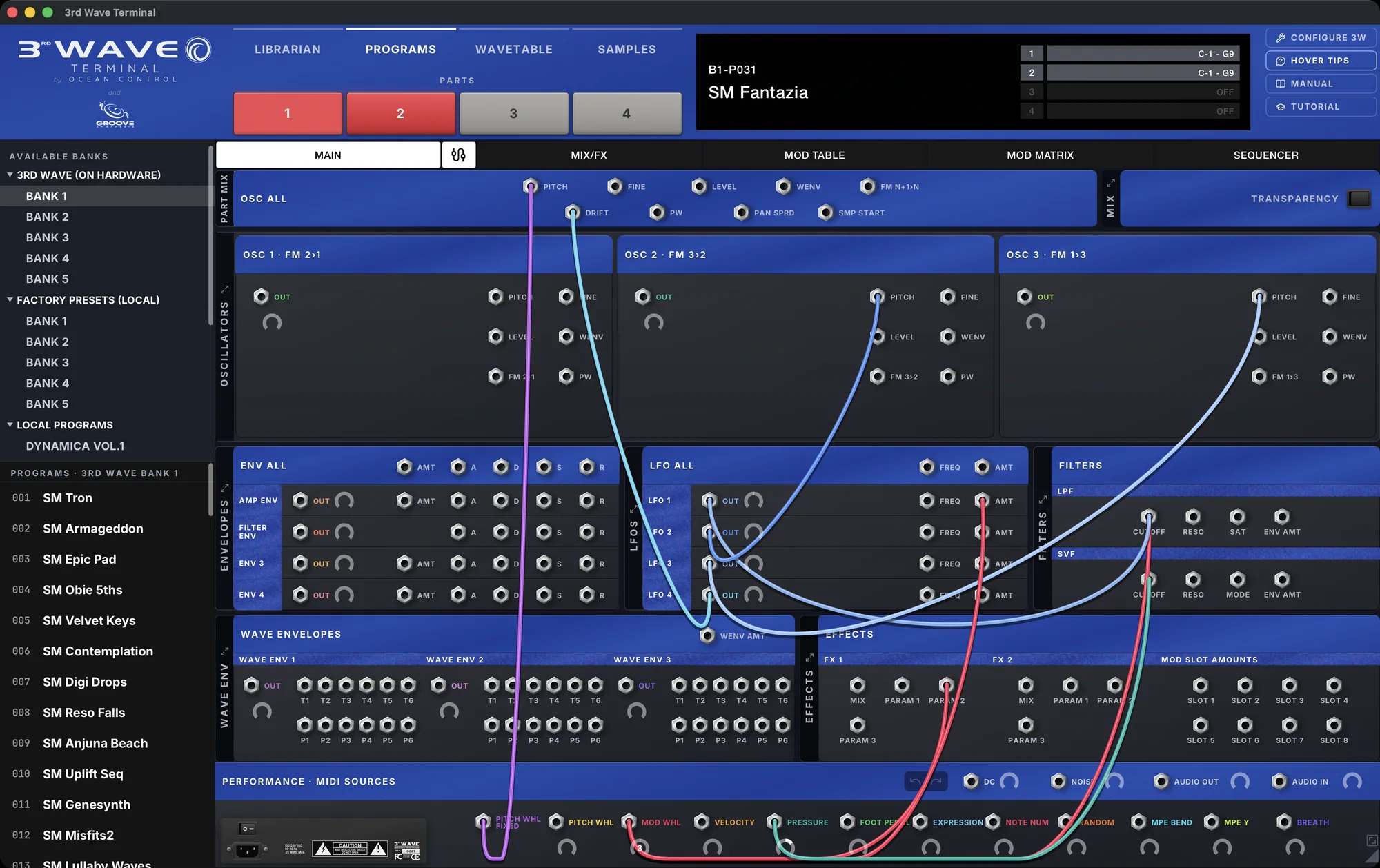Click the BREATH source jack
Viewport: 1380px width, 868px height.
(x=1284, y=822)
